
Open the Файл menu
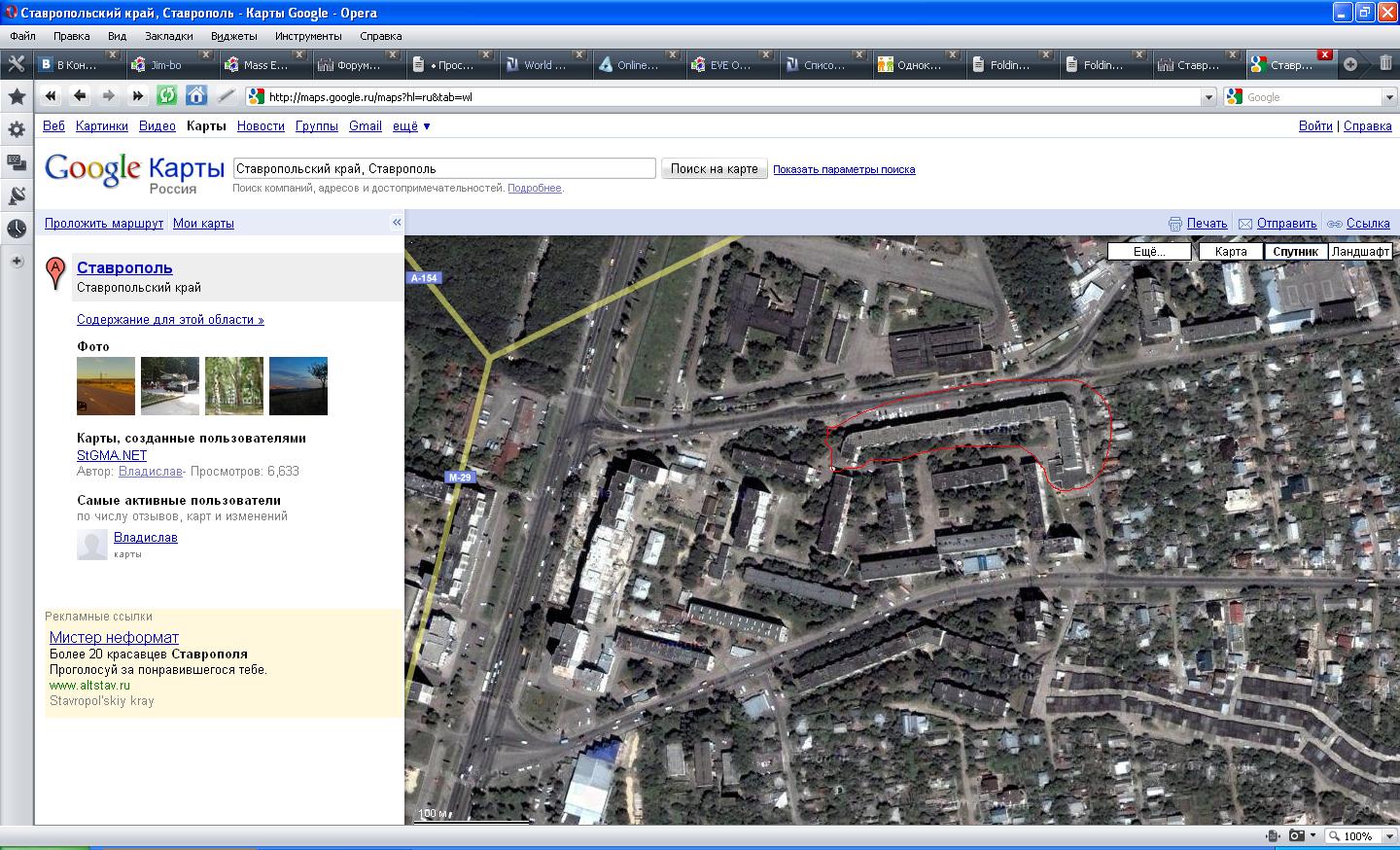[x=22, y=36]
